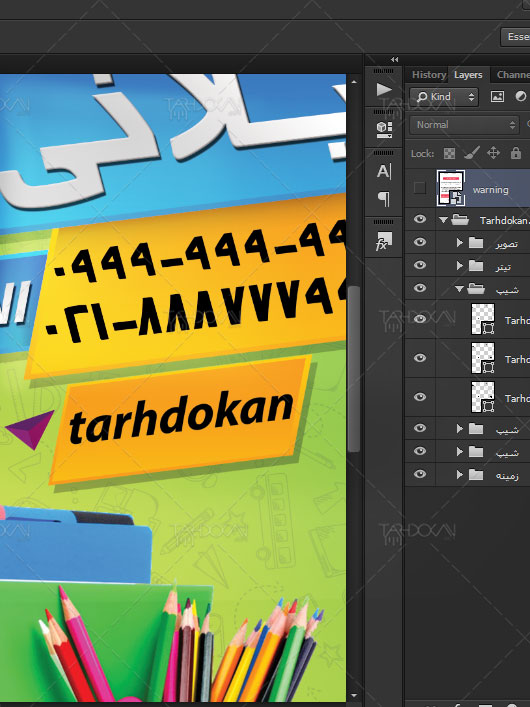Hide the تیتر group
This screenshot has width=530, height=707.
click(420, 265)
